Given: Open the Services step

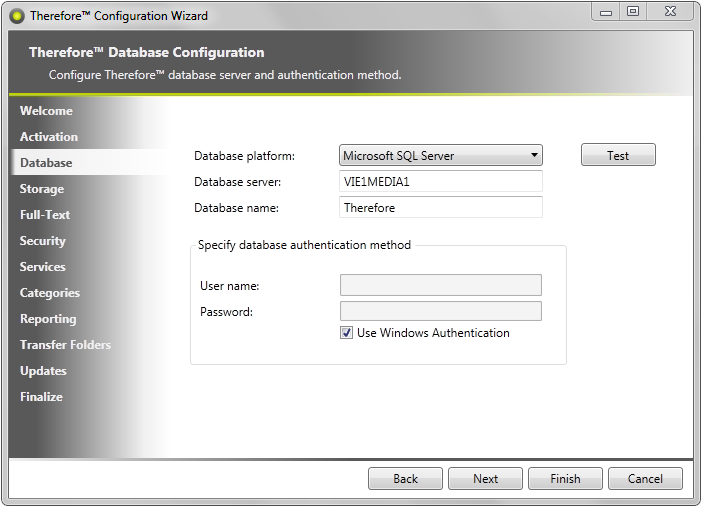Looking at the screenshot, I should coord(43,266).
